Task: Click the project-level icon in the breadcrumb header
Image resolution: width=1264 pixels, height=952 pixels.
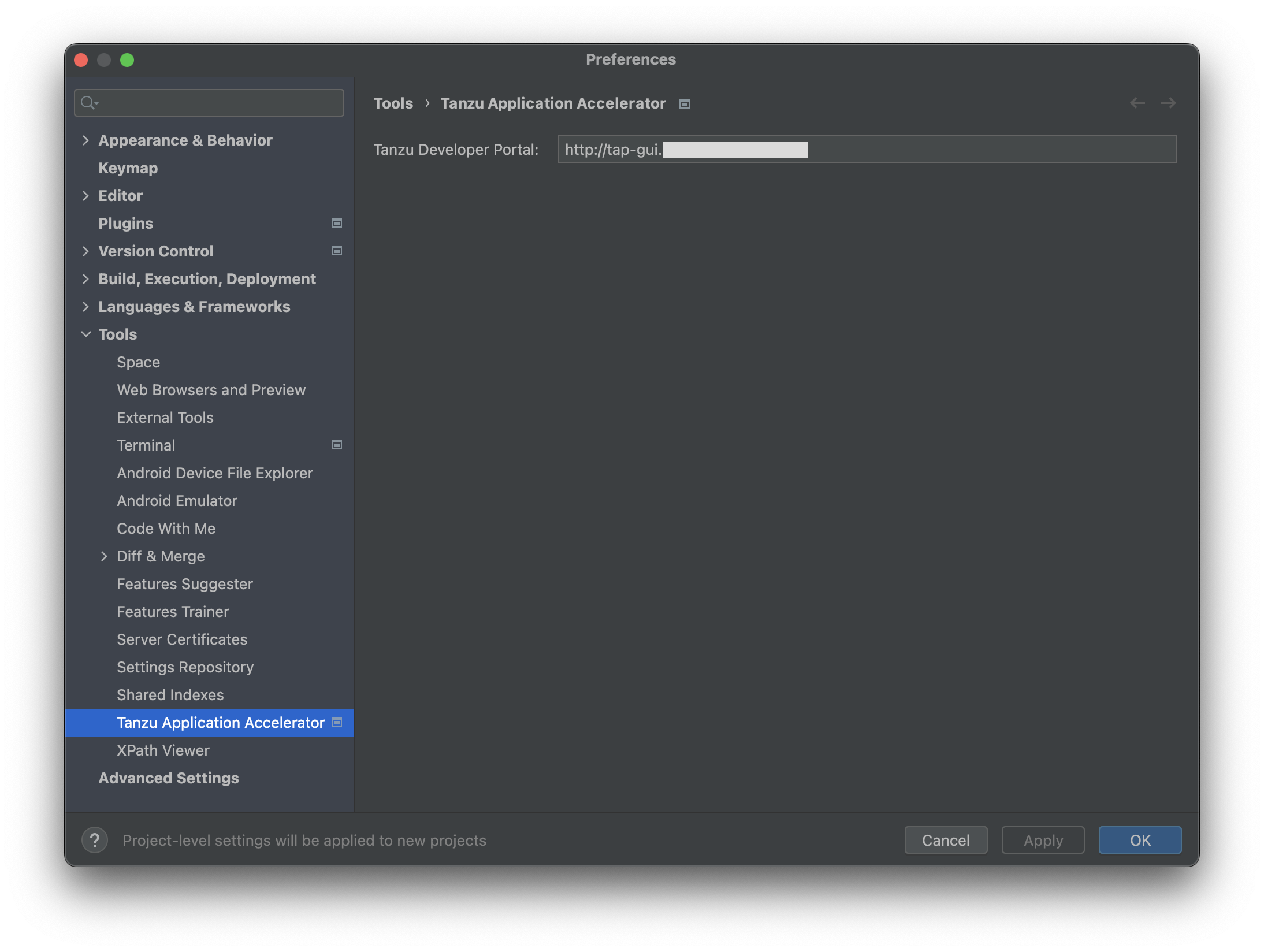Action: [x=685, y=104]
